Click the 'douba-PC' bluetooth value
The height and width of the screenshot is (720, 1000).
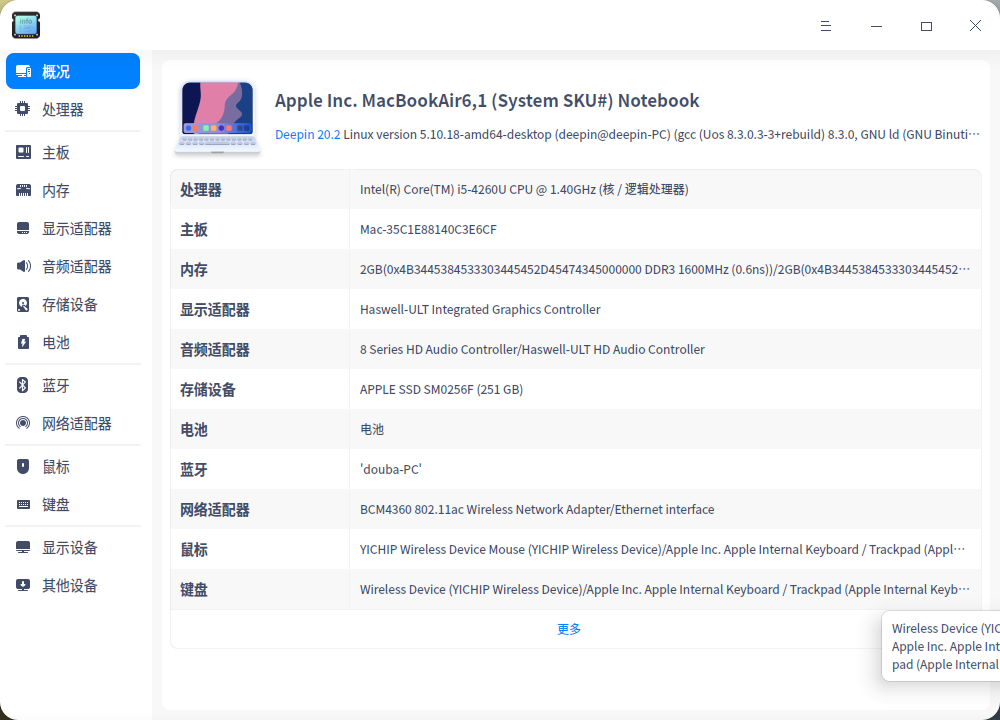pos(390,469)
